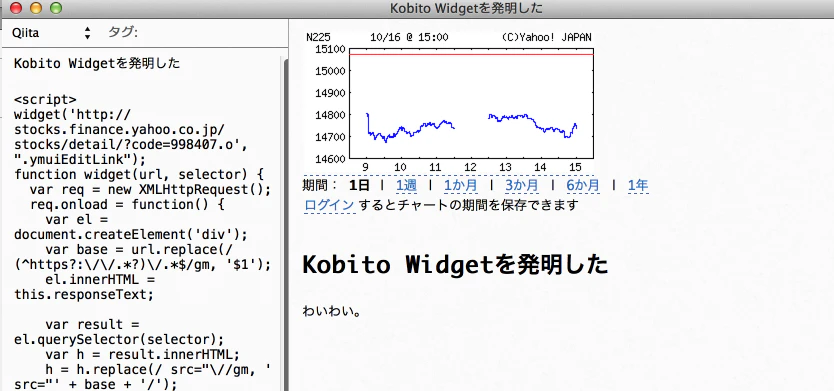
Task: Click the 'document.createElement('div');' line
Action: [131, 235]
